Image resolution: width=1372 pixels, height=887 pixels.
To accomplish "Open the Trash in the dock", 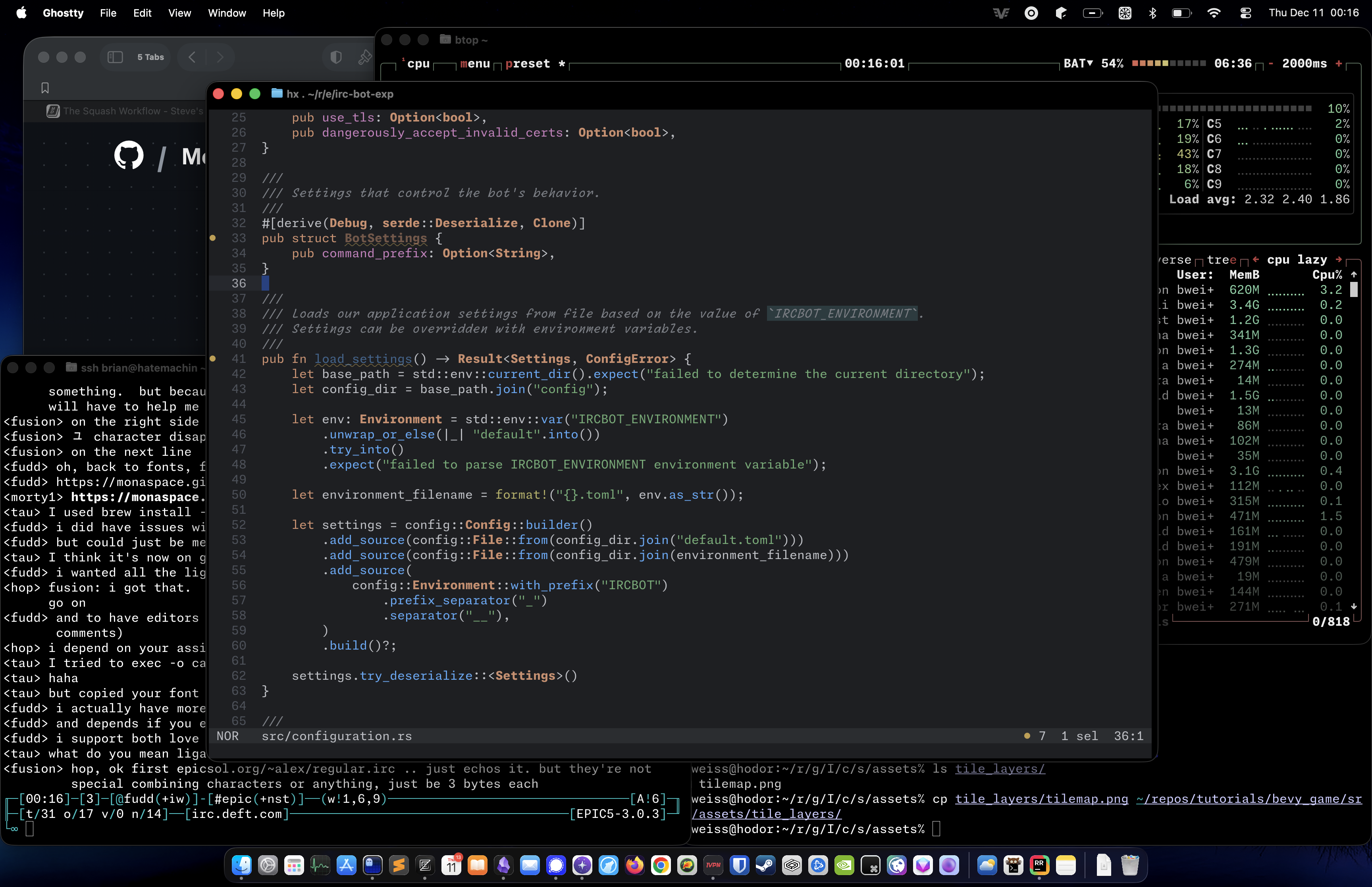I will [x=1129, y=865].
